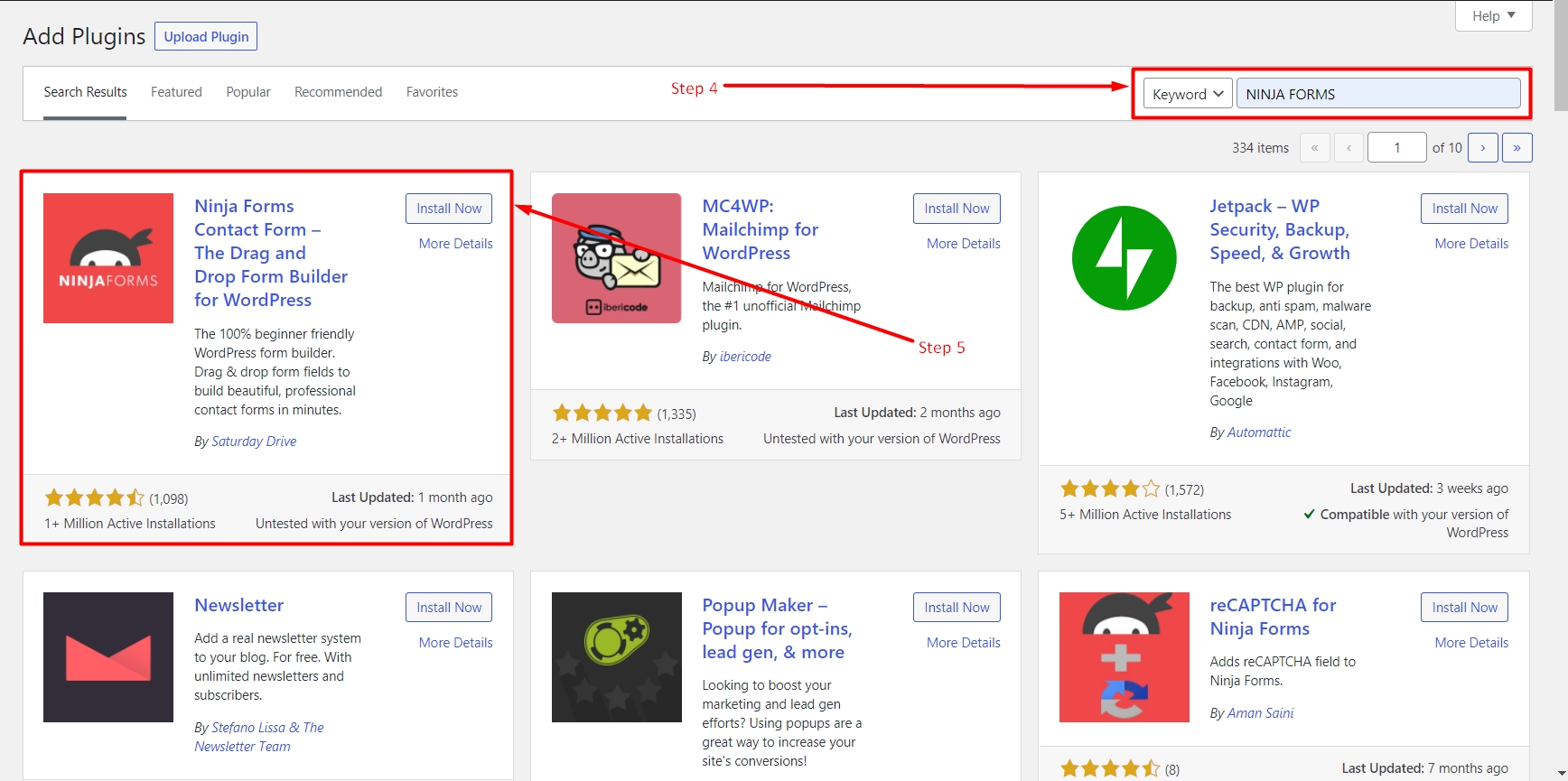Install Now for MC4WP Mailchimp
1568x781 pixels.
(x=957, y=209)
